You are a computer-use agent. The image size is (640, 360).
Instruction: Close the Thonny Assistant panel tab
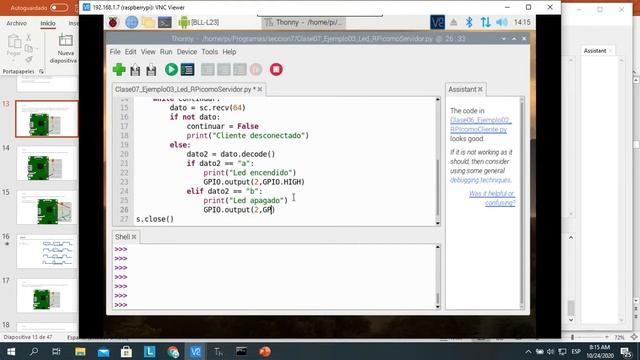[x=480, y=89]
